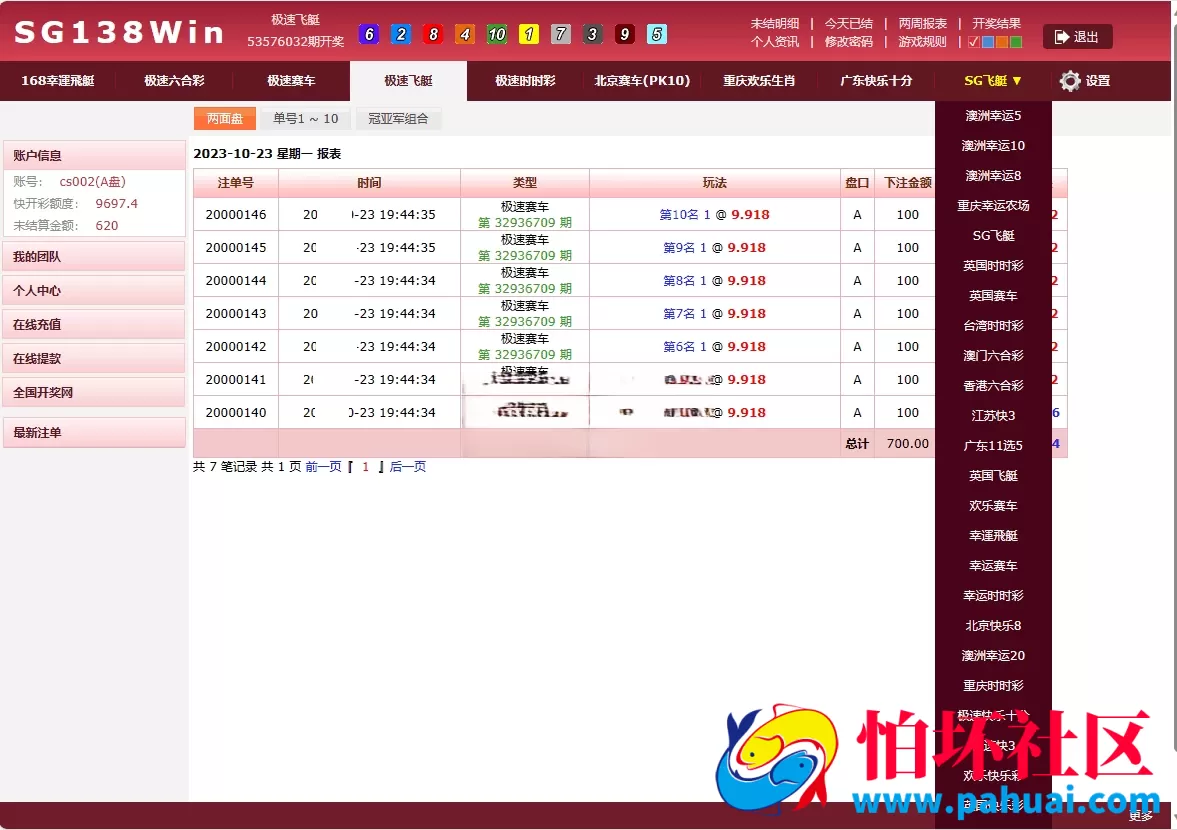Switch to the 两面盘 sub-tab
The height and width of the screenshot is (830, 1177).
(x=225, y=119)
